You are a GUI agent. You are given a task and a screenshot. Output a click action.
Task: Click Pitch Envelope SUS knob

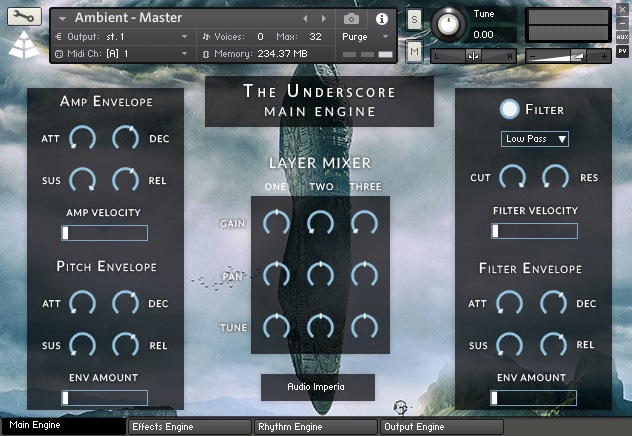tap(83, 345)
